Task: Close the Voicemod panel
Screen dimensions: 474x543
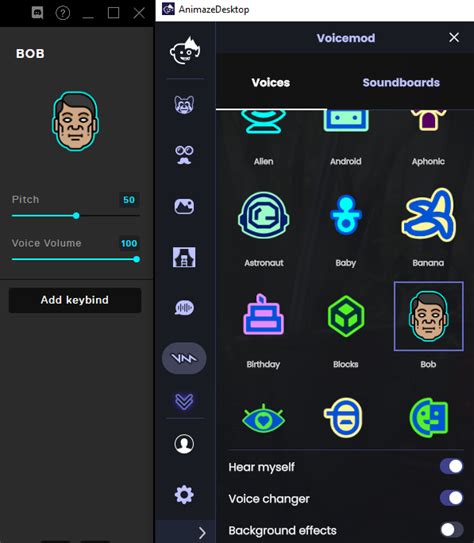Action: coord(454,37)
